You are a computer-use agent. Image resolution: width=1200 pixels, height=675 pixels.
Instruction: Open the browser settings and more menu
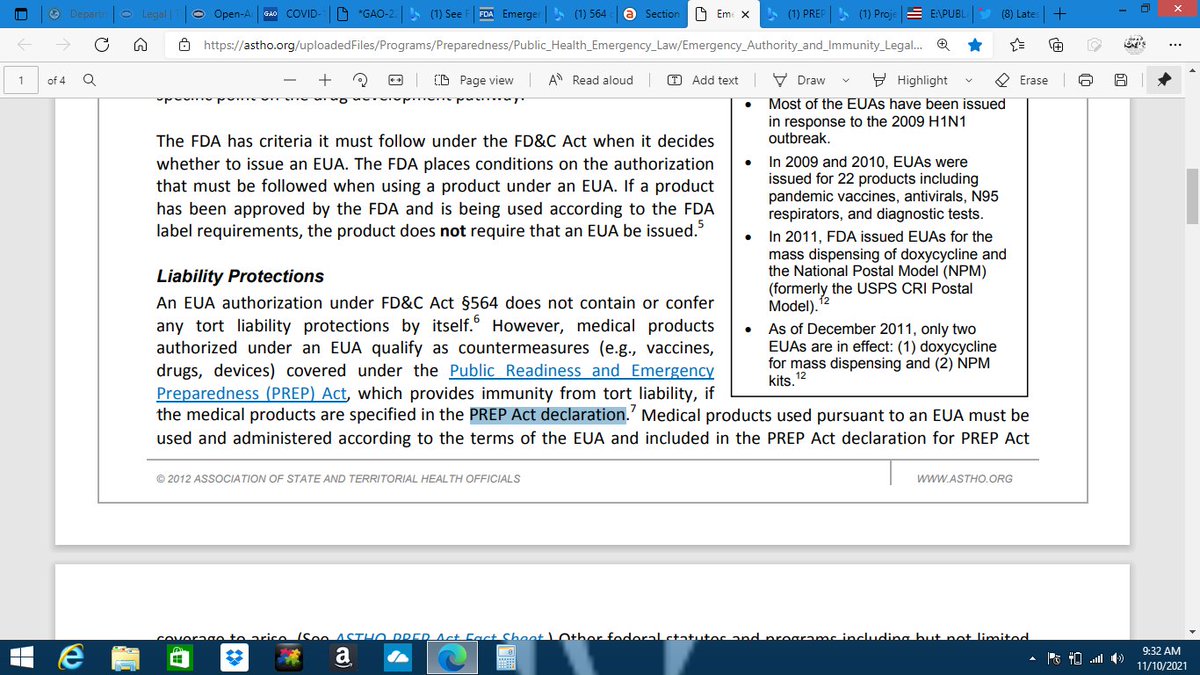[1176, 45]
